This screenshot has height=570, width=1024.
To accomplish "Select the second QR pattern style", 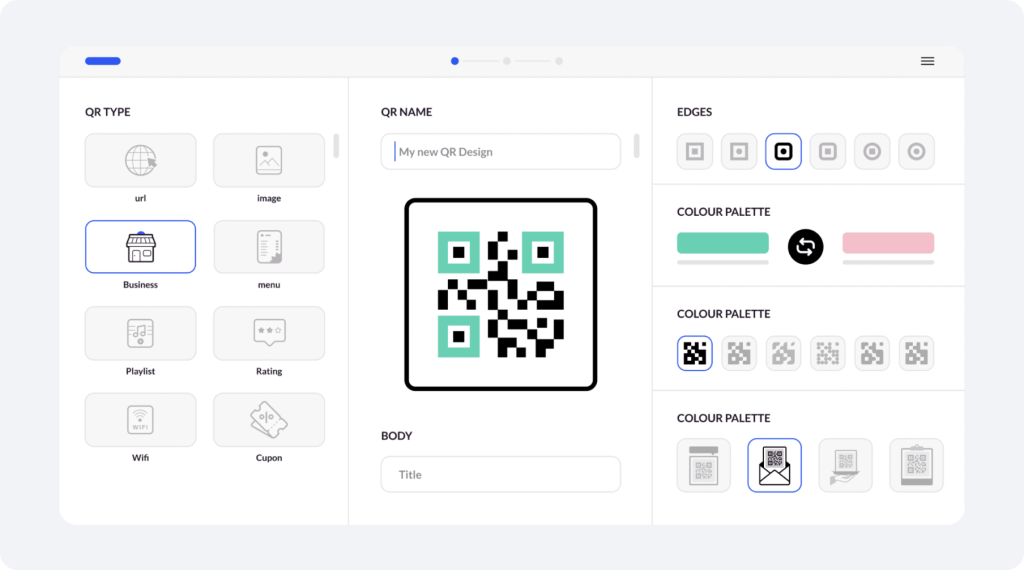I will [739, 353].
